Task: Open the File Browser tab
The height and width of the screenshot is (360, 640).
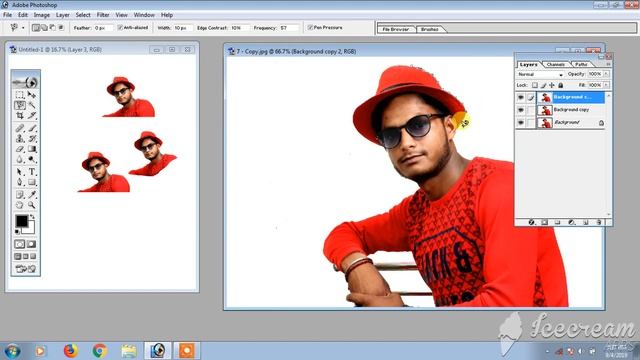Action: (396, 29)
